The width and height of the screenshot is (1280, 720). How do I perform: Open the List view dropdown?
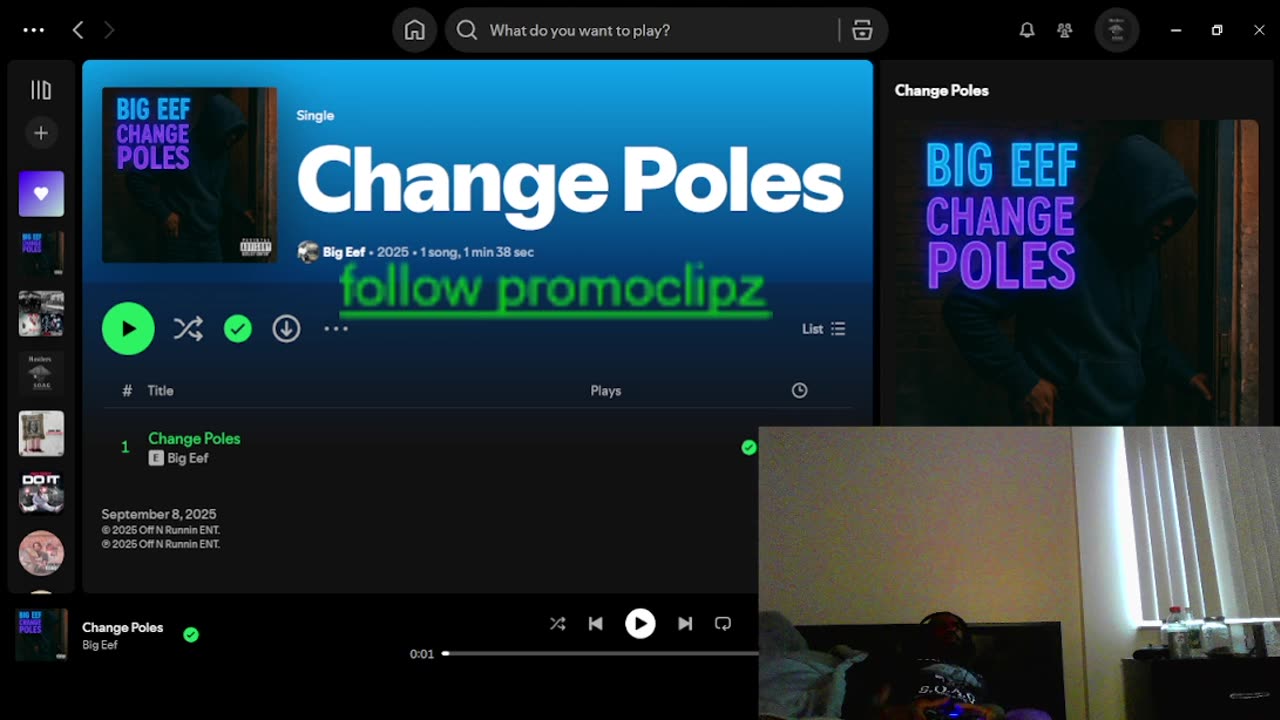tap(824, 329)
